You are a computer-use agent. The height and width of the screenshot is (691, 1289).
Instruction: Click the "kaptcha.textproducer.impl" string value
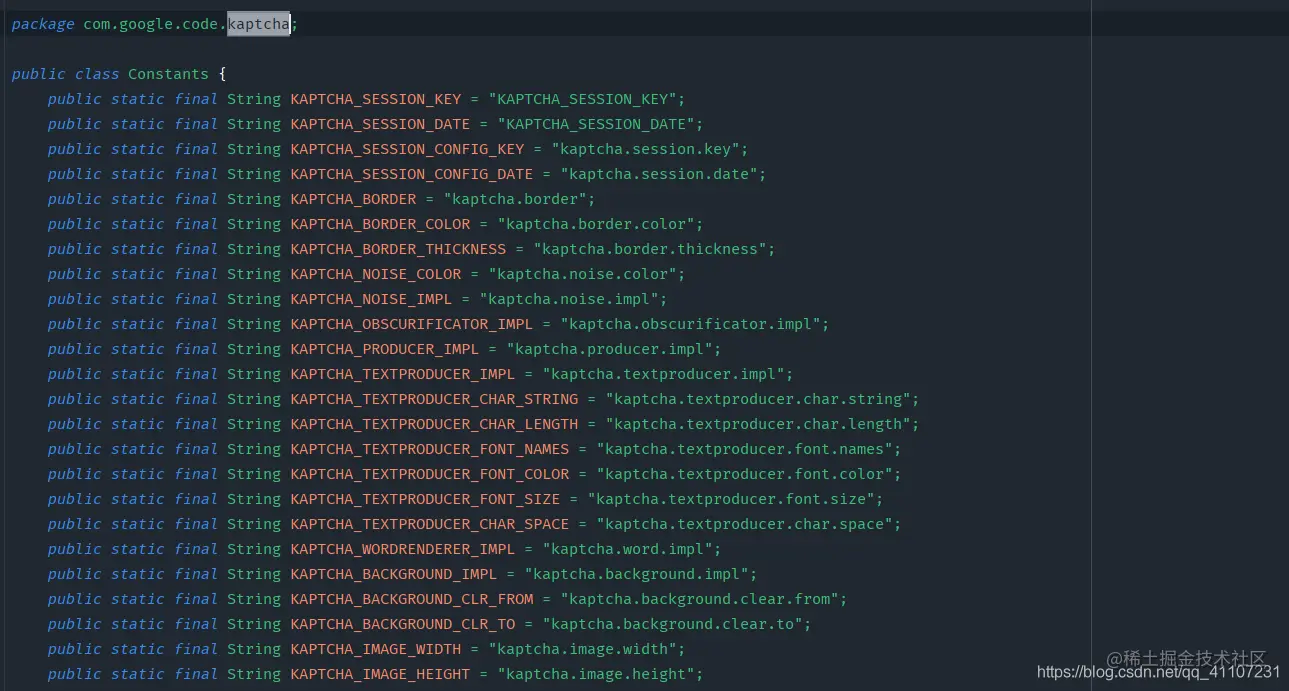tap(664, 374)
